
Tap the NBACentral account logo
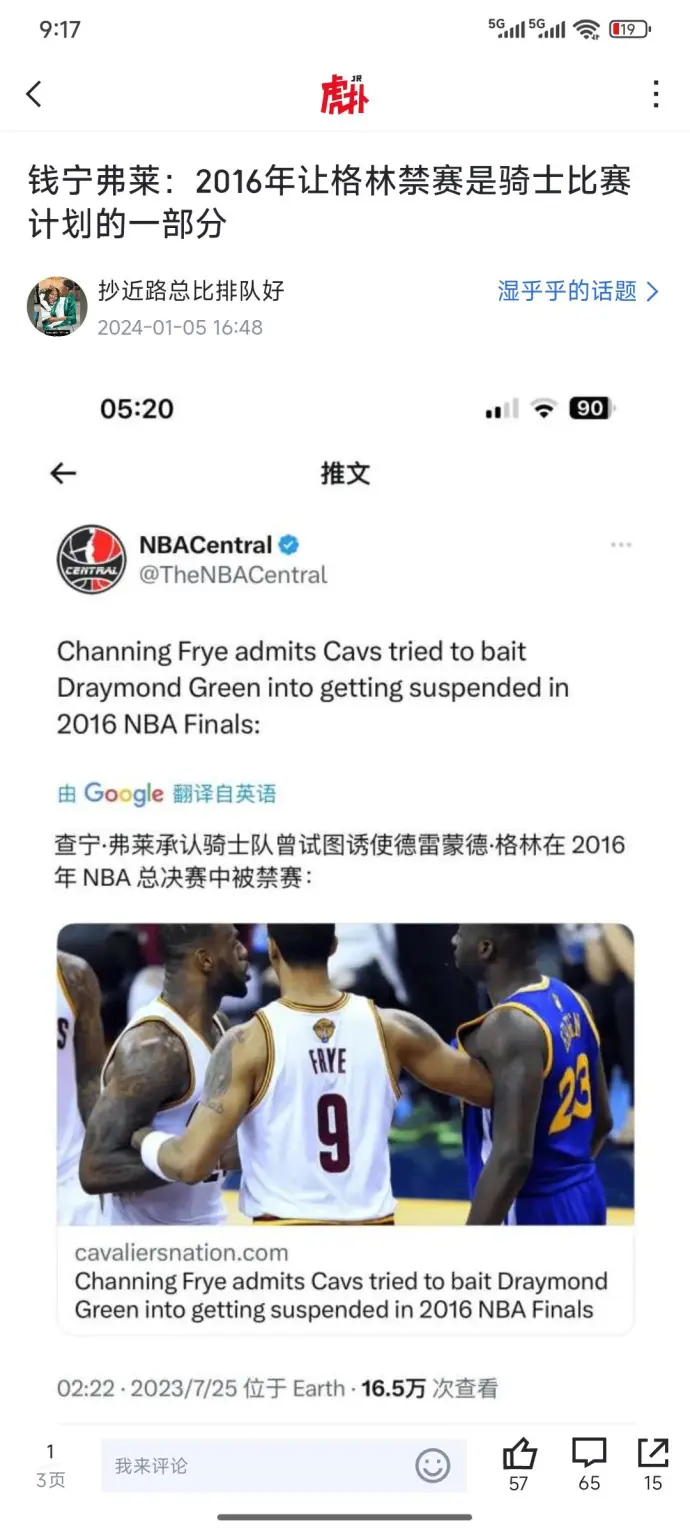point(92,560)
